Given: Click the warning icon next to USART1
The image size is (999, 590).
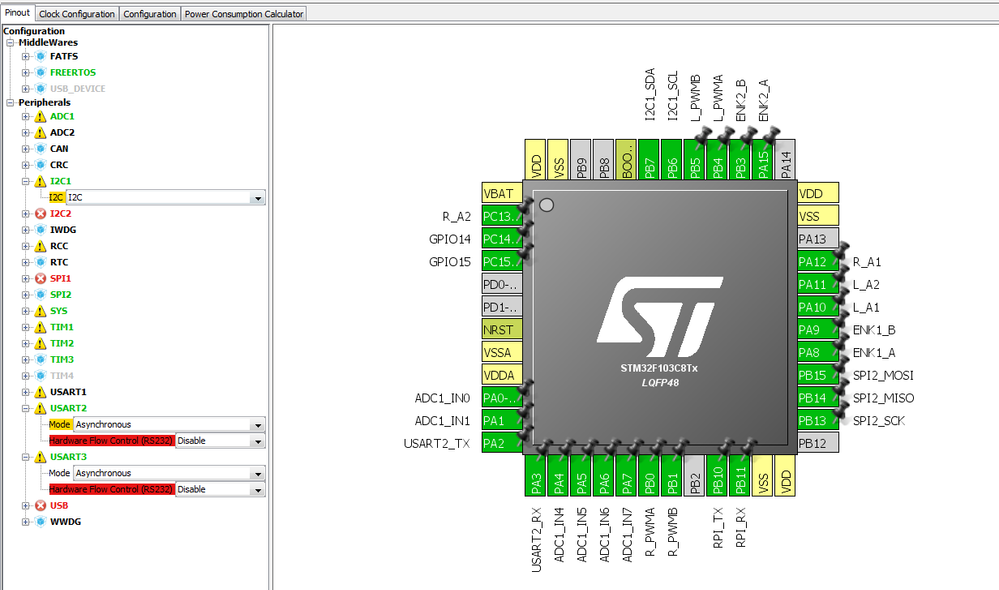Looking at the screenshot, I should tap(40, 392).
